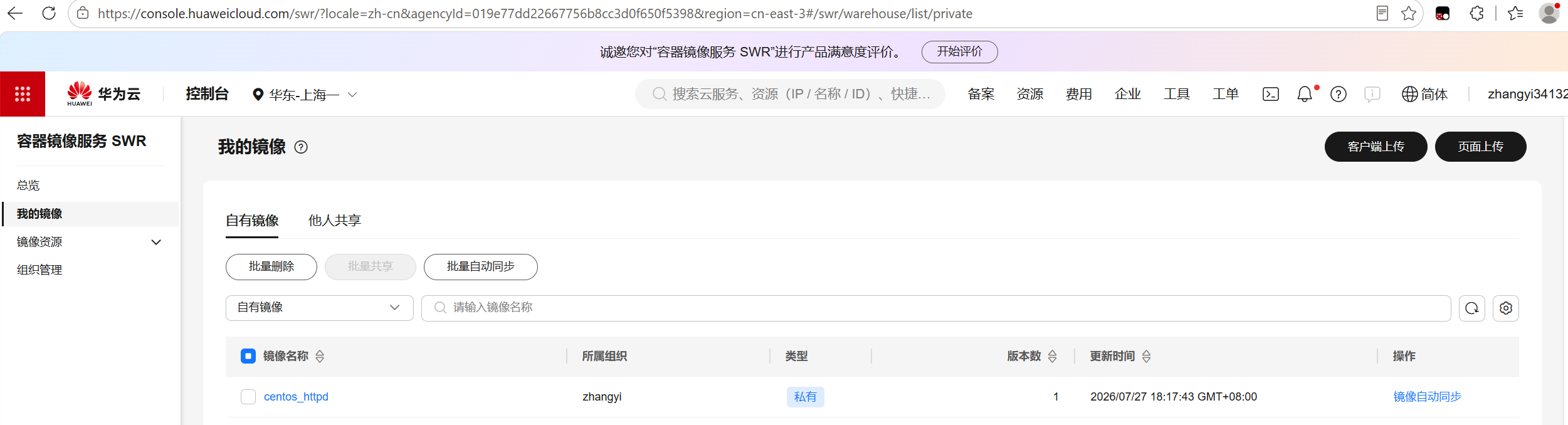Go back using the browser back arrow
This screenshot has height=425, width=1568.
coord(15,13)
